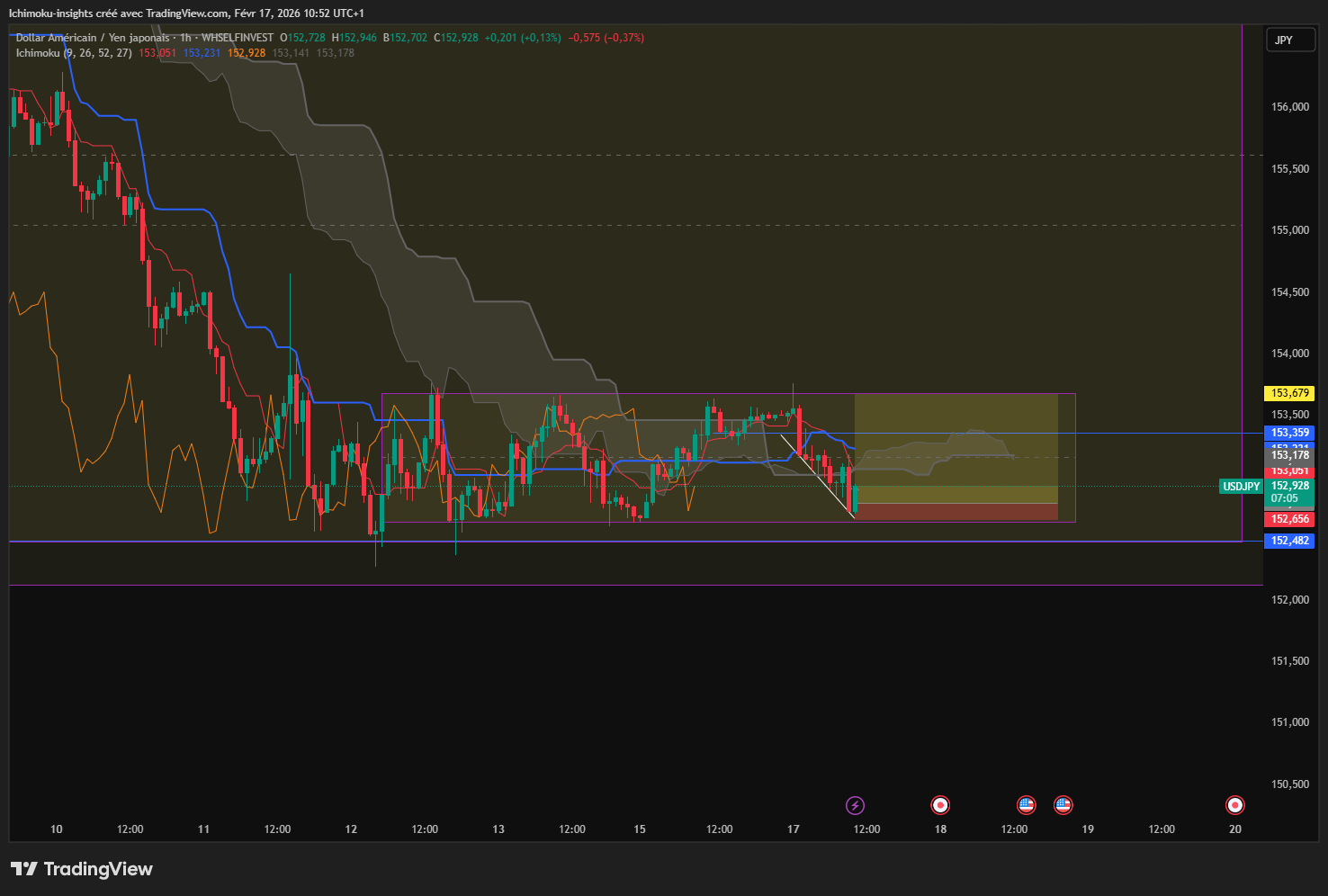Screen dimensions: 1328x896
Task: Open the Japan economic event marker near 18
Action: pos(940,805)
